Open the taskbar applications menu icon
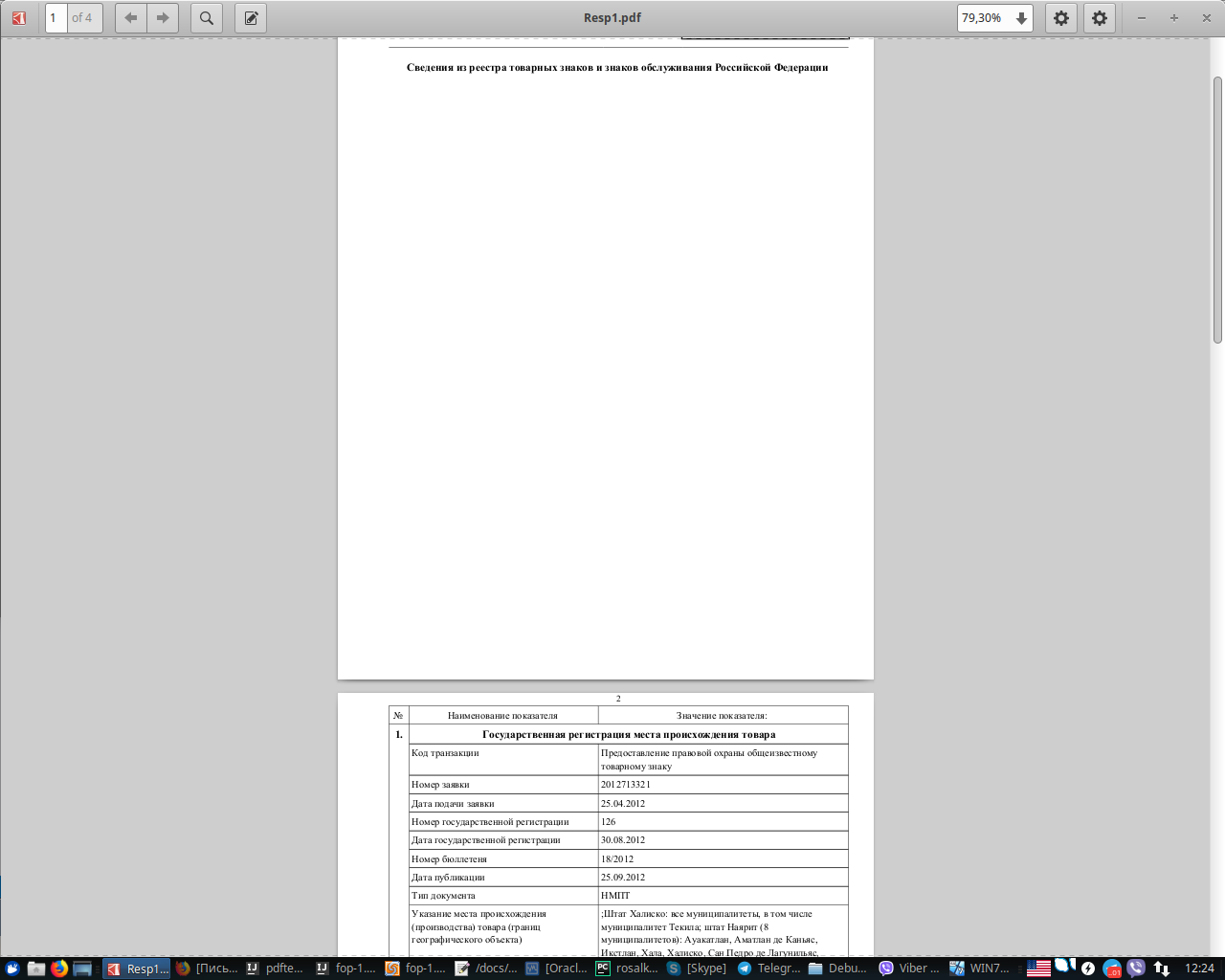 (12, 969)
